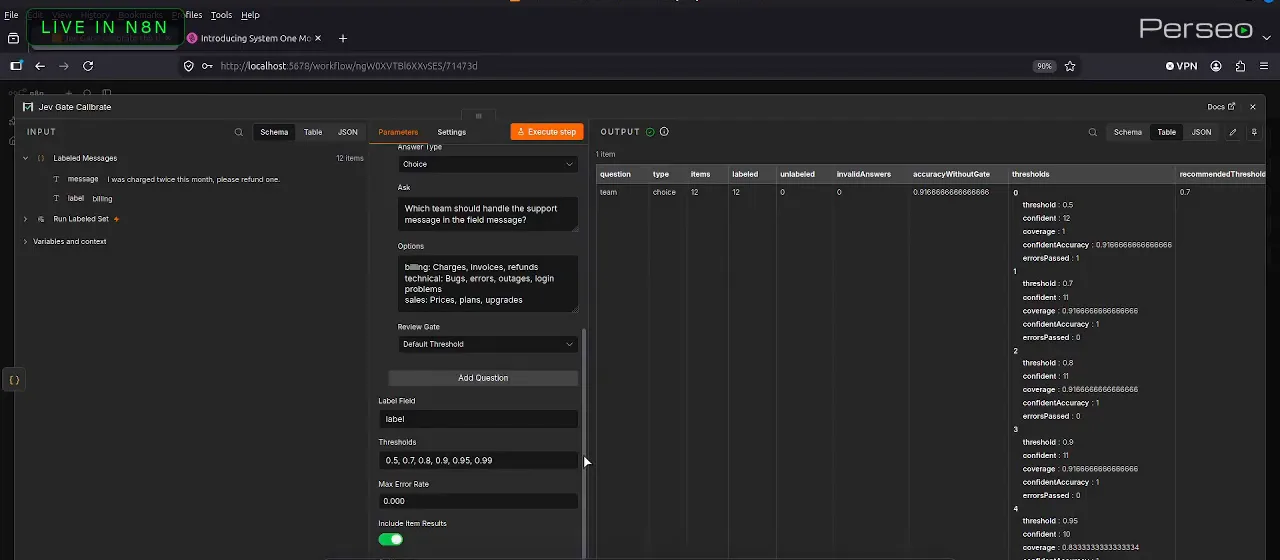
Task: Open the Parameters tab
Action: tap(398, 132)
